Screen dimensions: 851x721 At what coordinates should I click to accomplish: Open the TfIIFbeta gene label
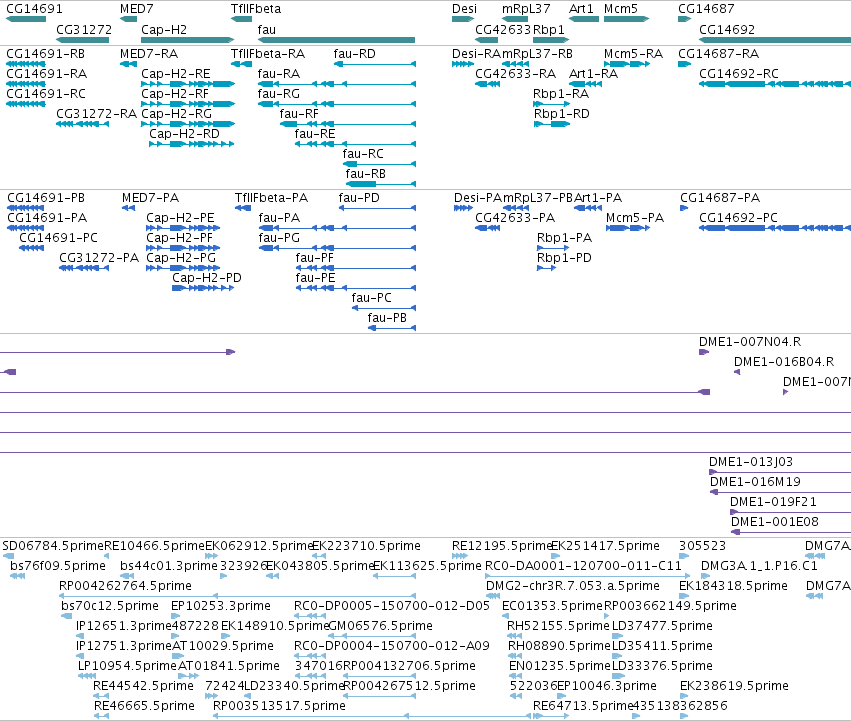pyautogui.click(x=256, y=9)
